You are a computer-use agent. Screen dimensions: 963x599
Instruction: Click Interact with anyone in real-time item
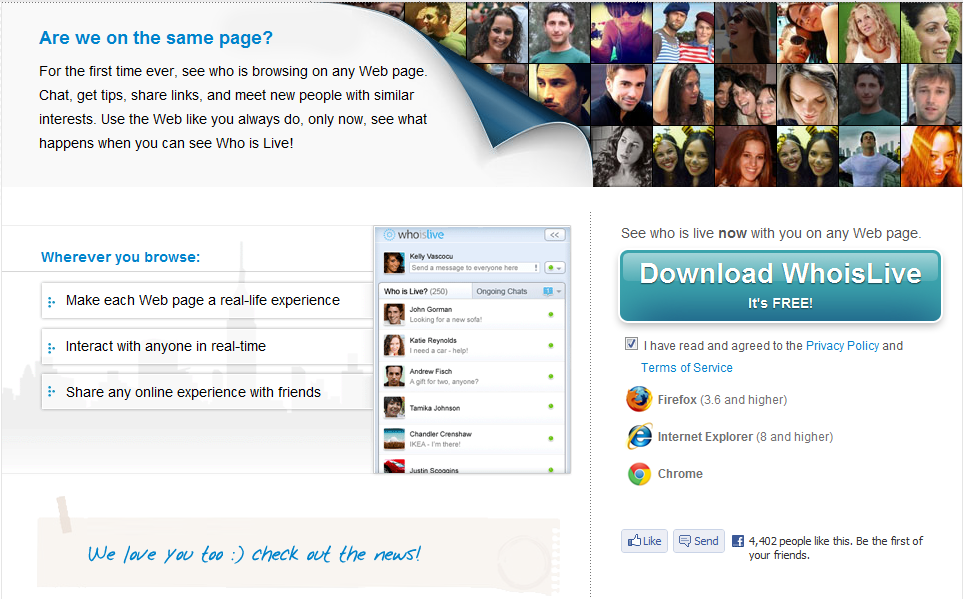tap(207, 346)
